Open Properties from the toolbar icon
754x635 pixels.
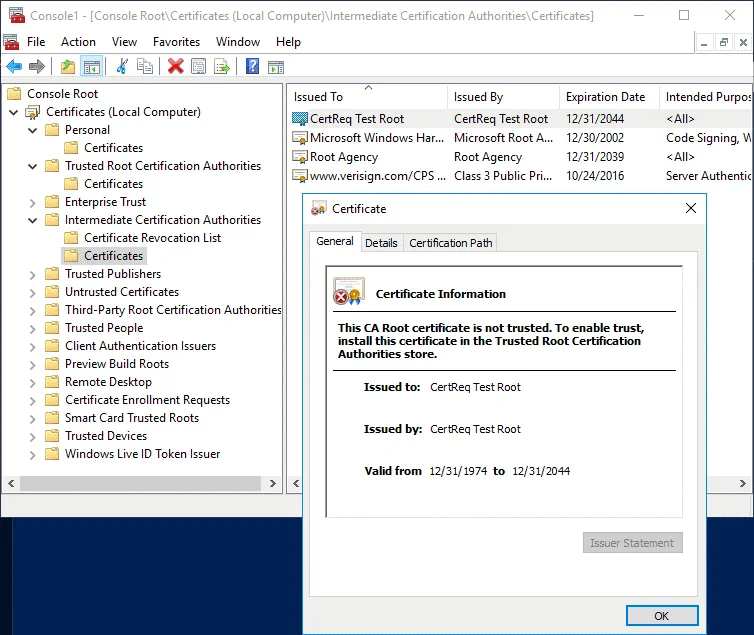tap(198, 67)
